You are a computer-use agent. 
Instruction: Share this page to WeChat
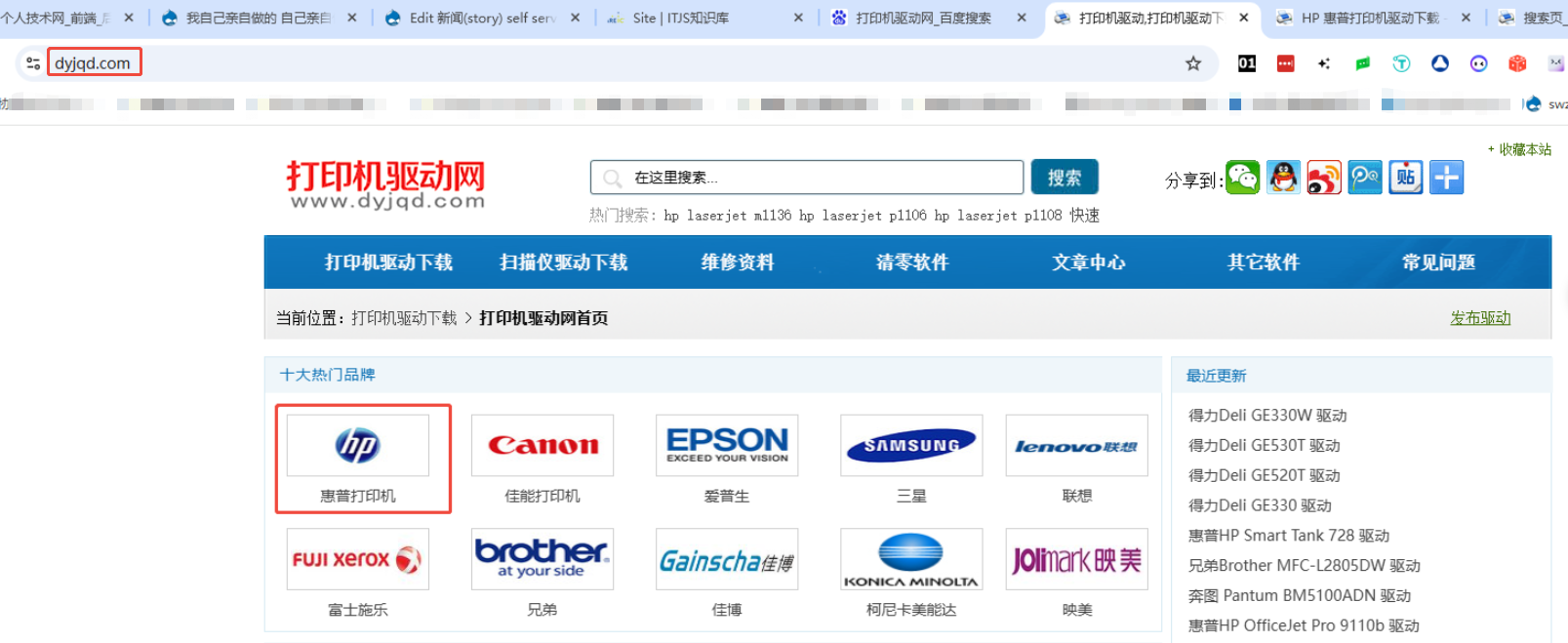[x=1243, y=178]
